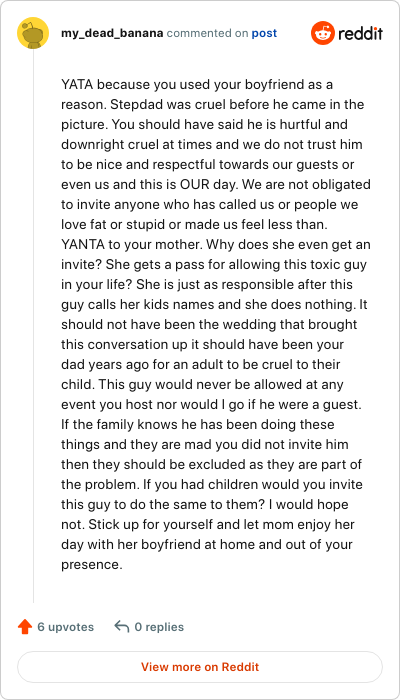400x700 pixels.
Task: Open the blue "post" link
Action: tap(264, 33)
